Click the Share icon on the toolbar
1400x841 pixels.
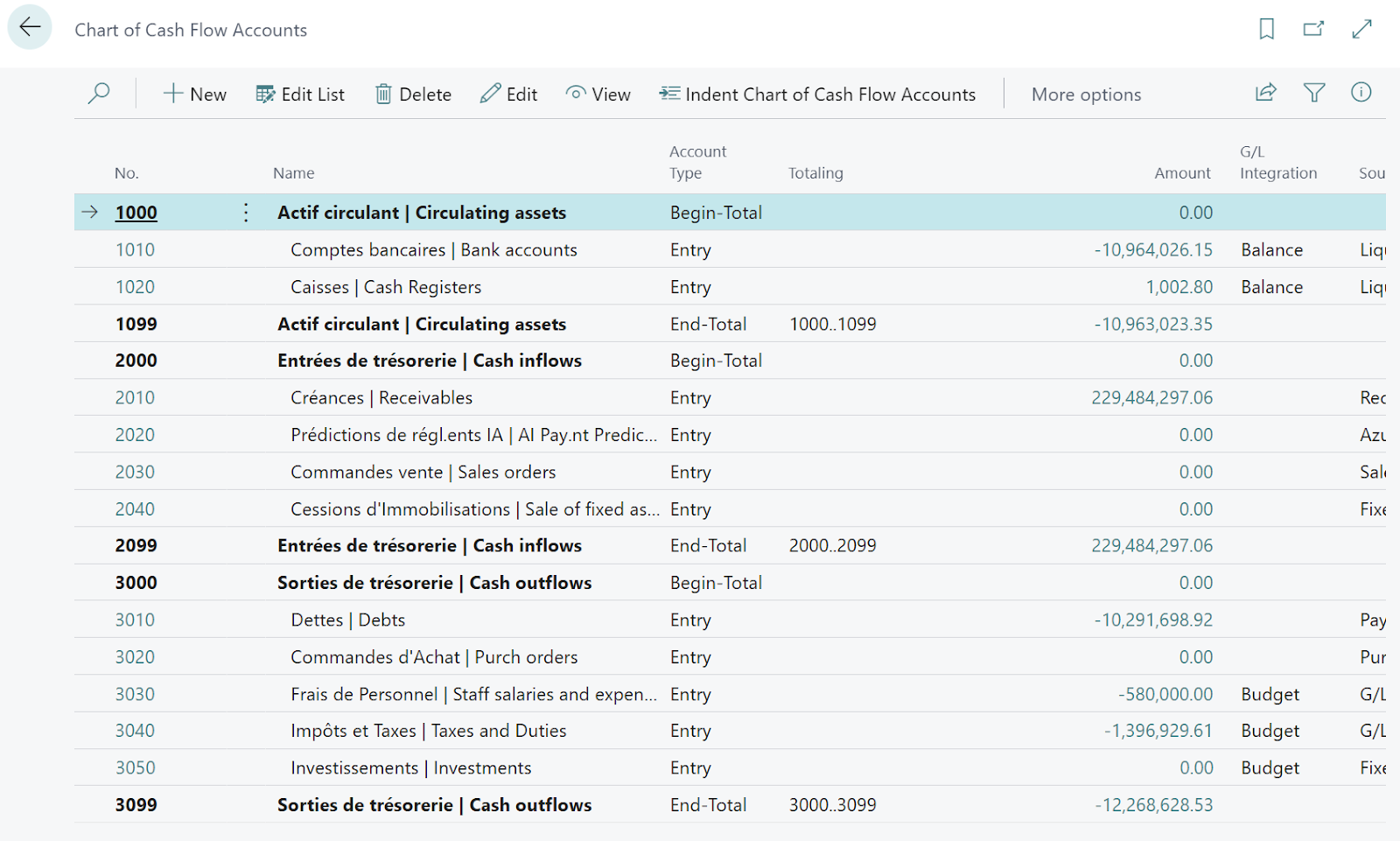(1265, 92)
